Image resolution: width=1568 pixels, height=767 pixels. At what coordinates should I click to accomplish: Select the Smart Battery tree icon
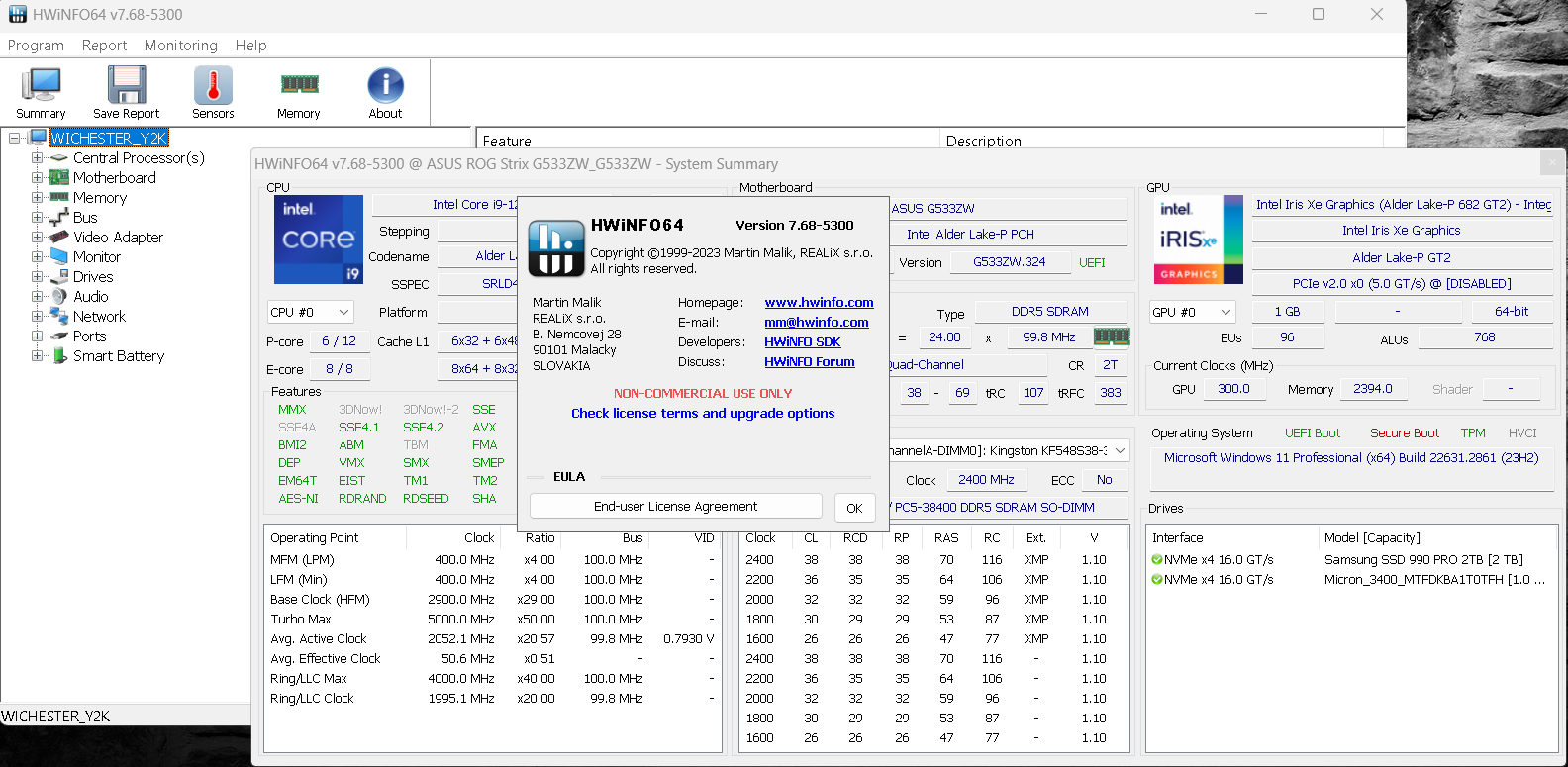coord(59,355)
